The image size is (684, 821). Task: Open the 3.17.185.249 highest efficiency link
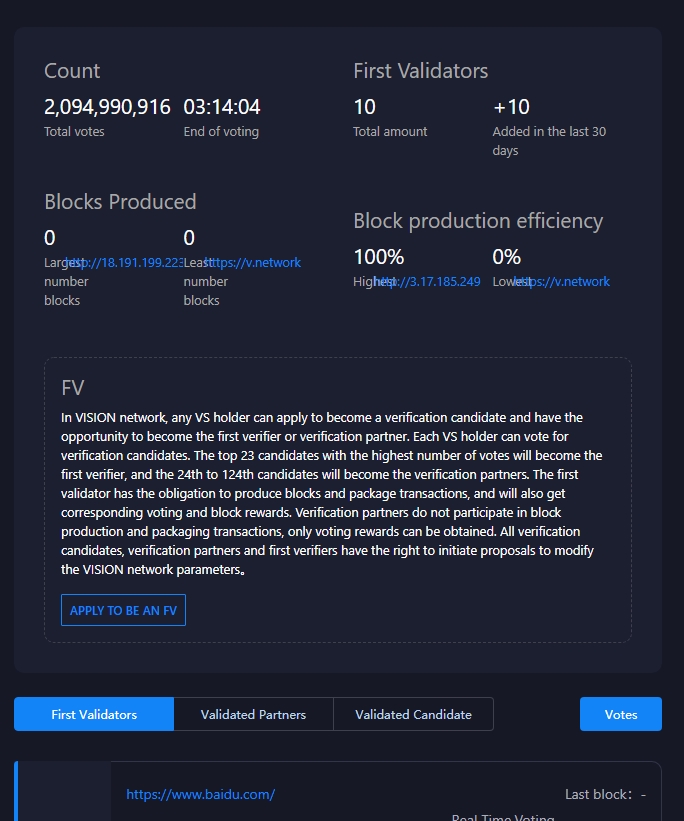pyautogui.click(x=428, y=282)
